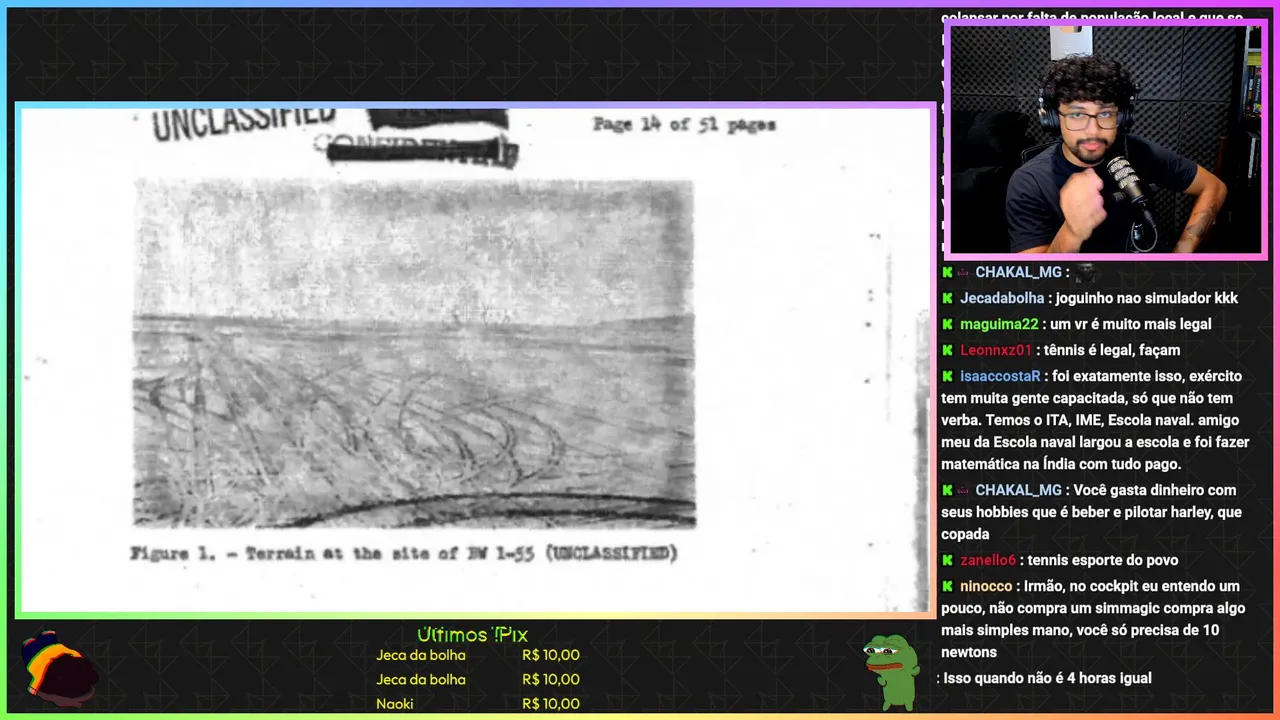
Task: Click the Kick icon on CHAKAL_MG's emoji-only message
Action: tap(947, 272)
